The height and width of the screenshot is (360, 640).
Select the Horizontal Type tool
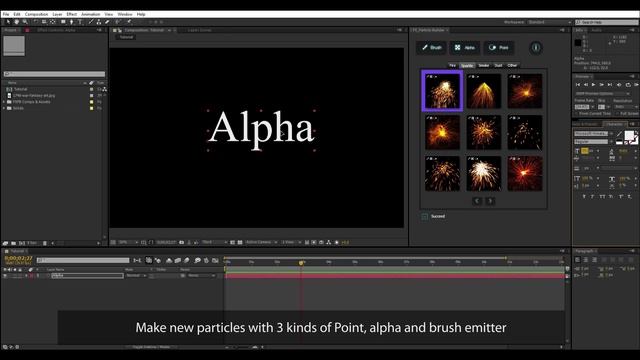pos(80,22)
